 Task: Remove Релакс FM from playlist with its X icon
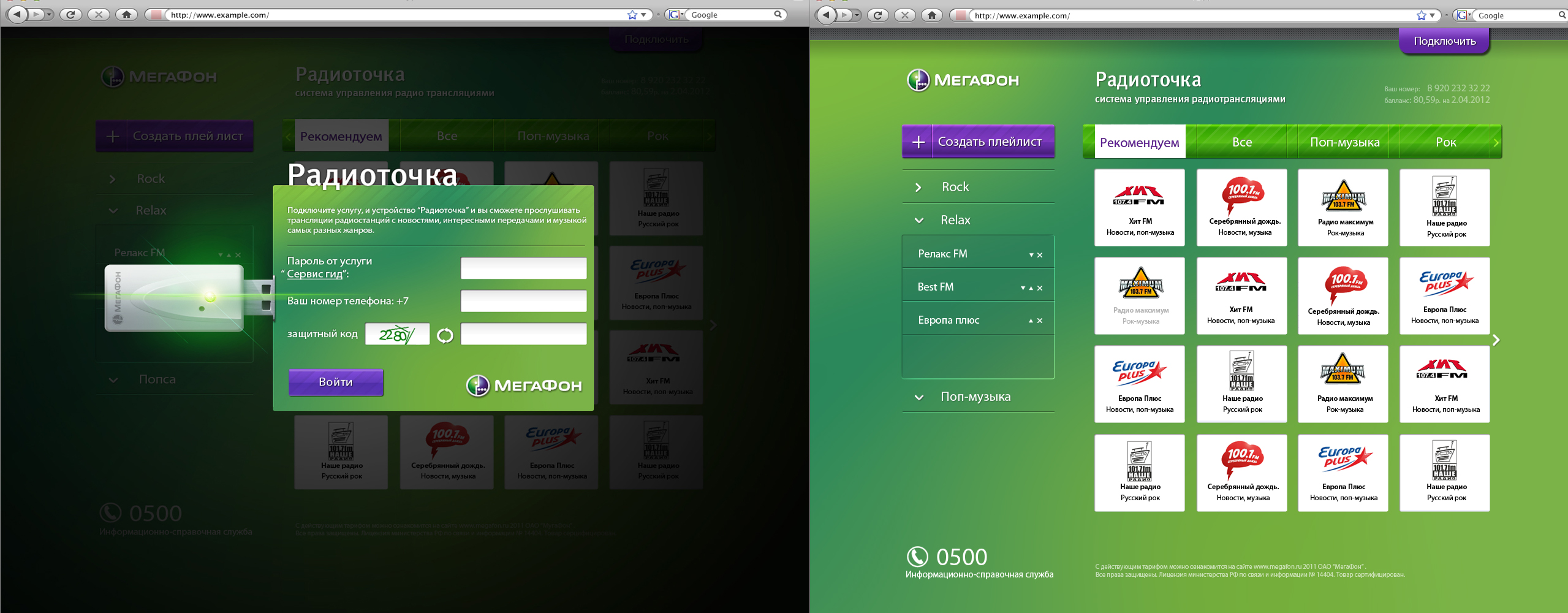(x=1040, y=255)
